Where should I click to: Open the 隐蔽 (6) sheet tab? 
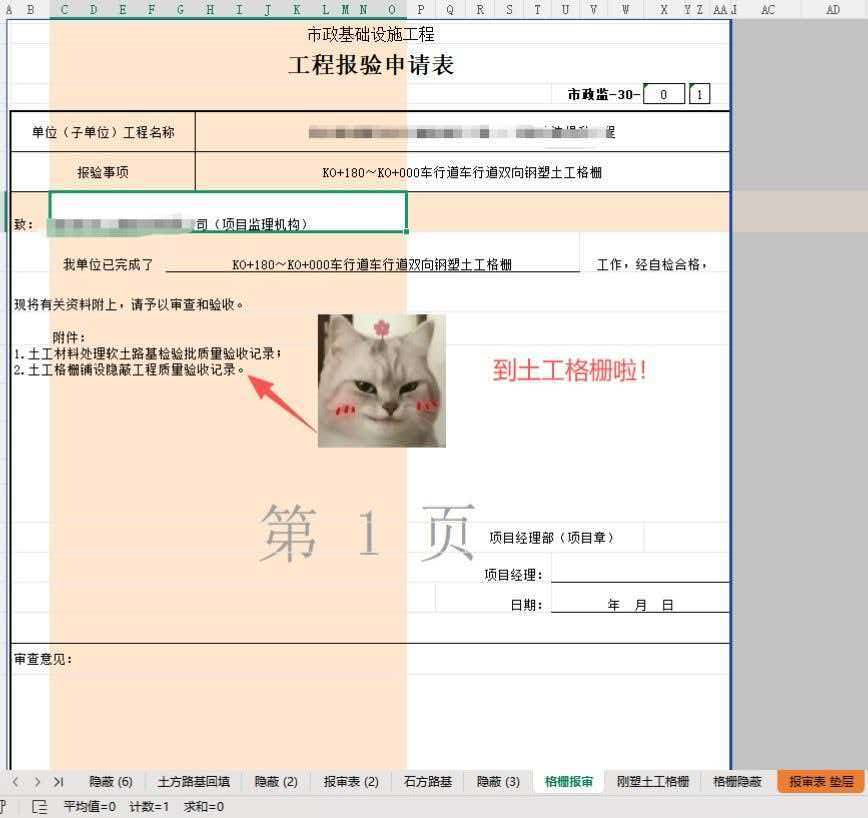(111, 781)
